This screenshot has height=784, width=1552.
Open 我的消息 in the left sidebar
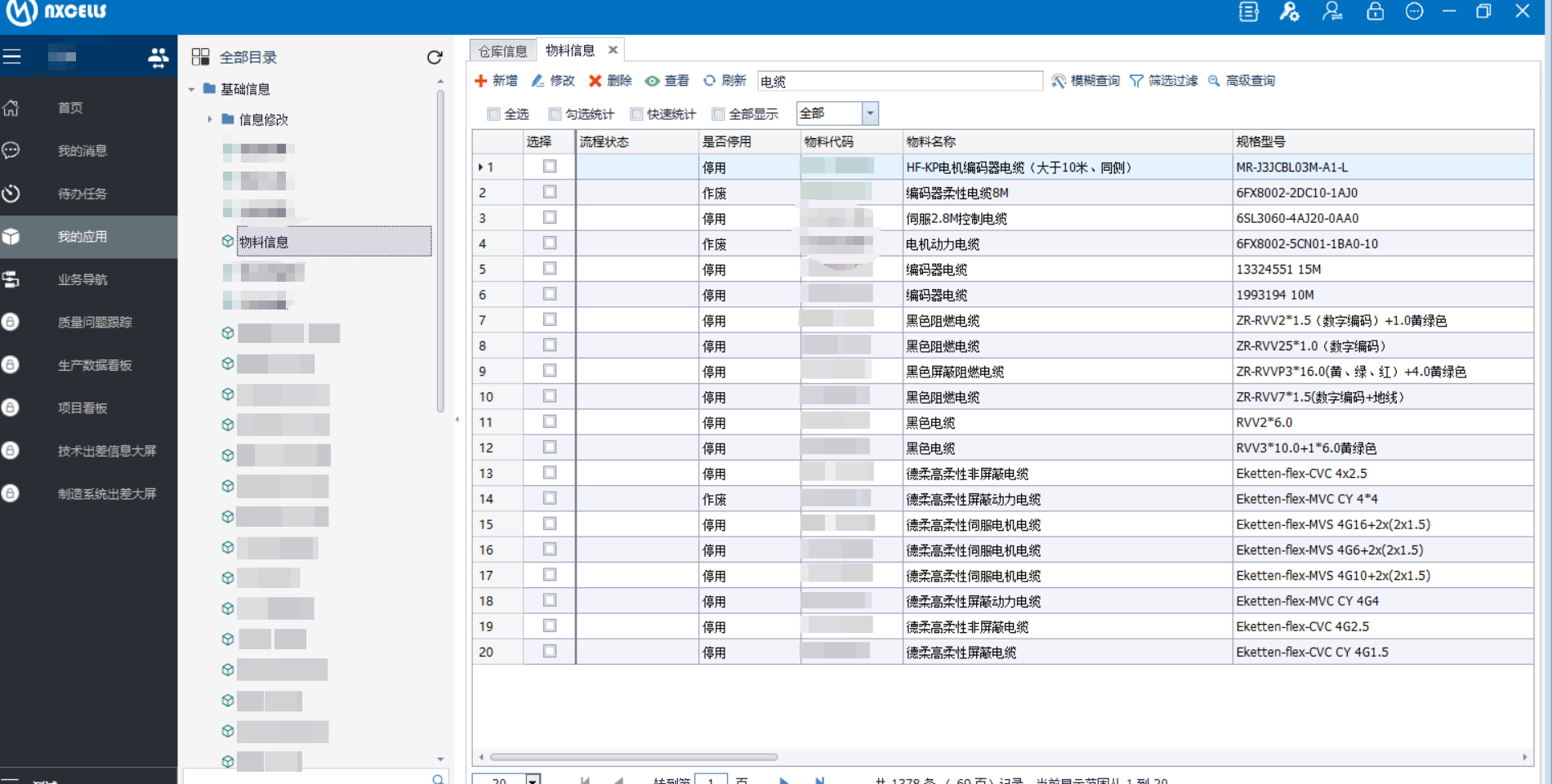pyautogui.click(x=82, y=151)
